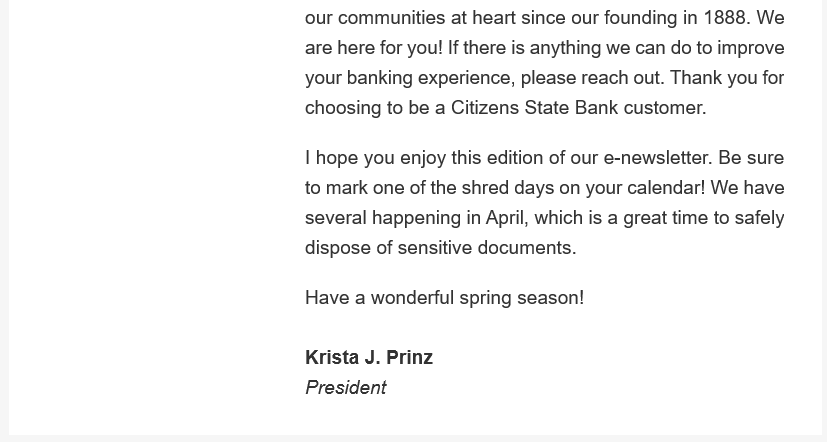Click the italic President title
This screenshot has height=442, width=827.
pyautogui.click(x=345, y=388)
